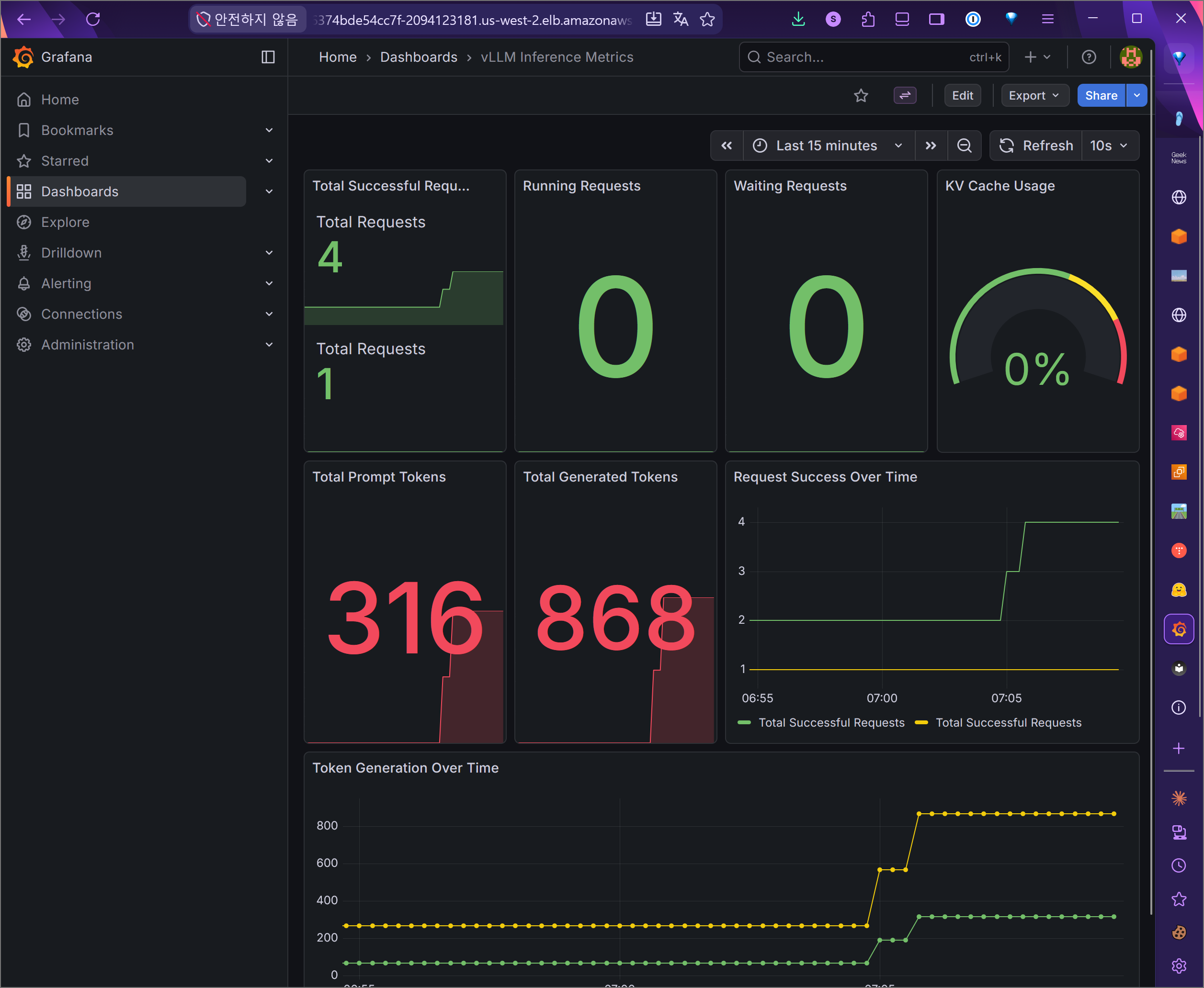Reload the browser page
The image size is (1204, 988).
click(x=93, y=19)
